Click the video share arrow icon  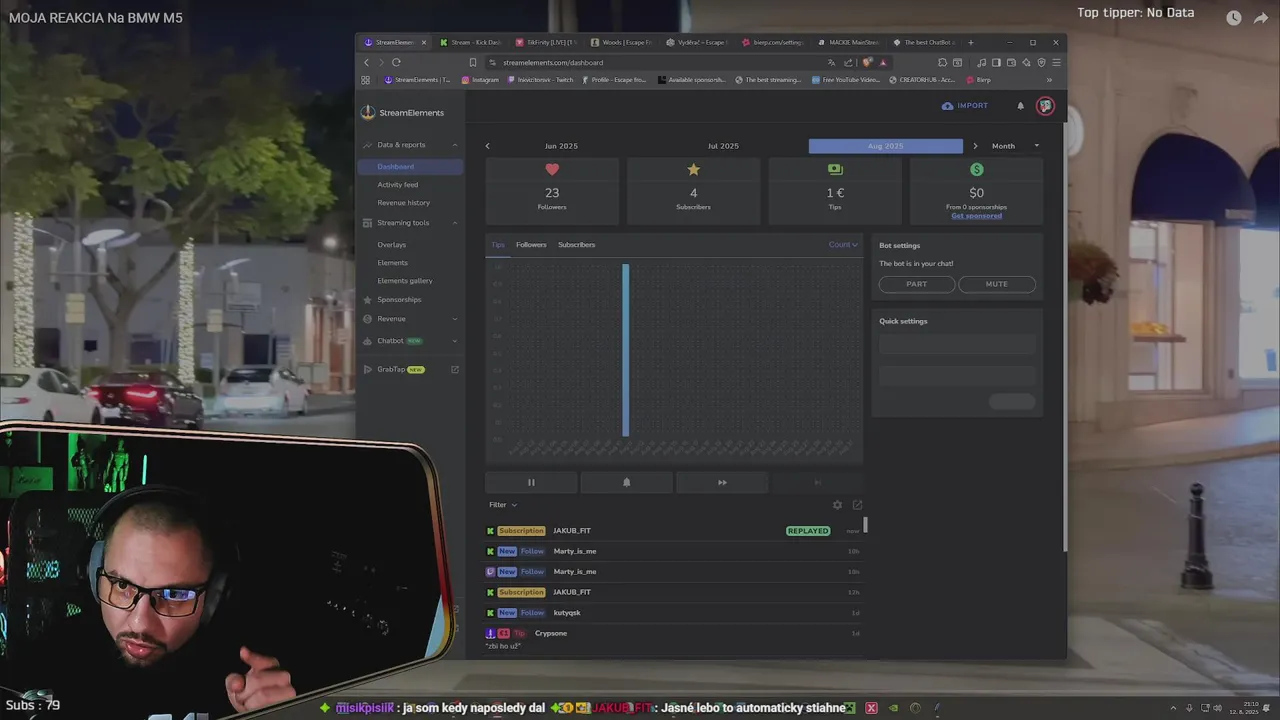(1261, 17)
